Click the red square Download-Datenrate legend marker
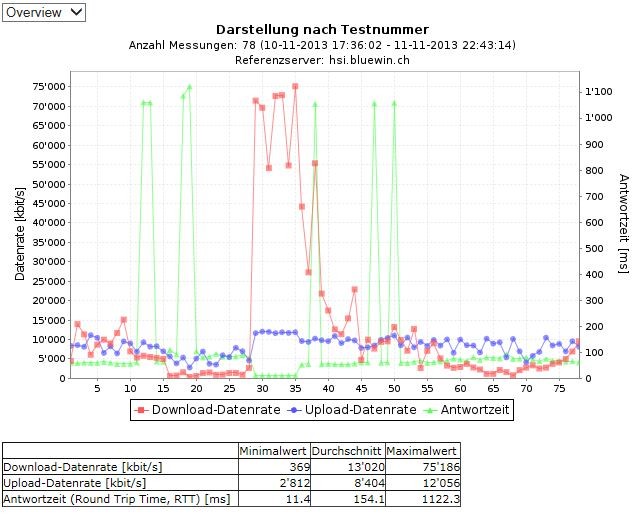643x525 pixels. (x=142, y=410)
